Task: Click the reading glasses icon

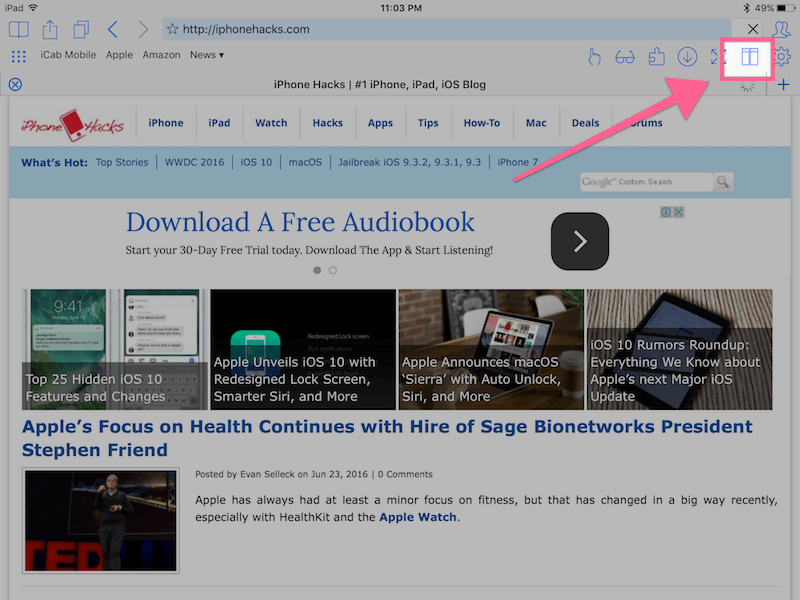Action: point(625,57)
